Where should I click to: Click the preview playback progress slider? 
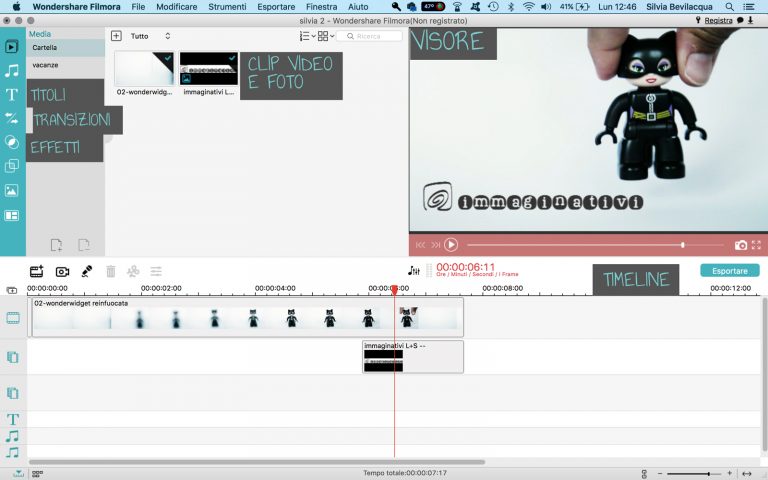595,245
